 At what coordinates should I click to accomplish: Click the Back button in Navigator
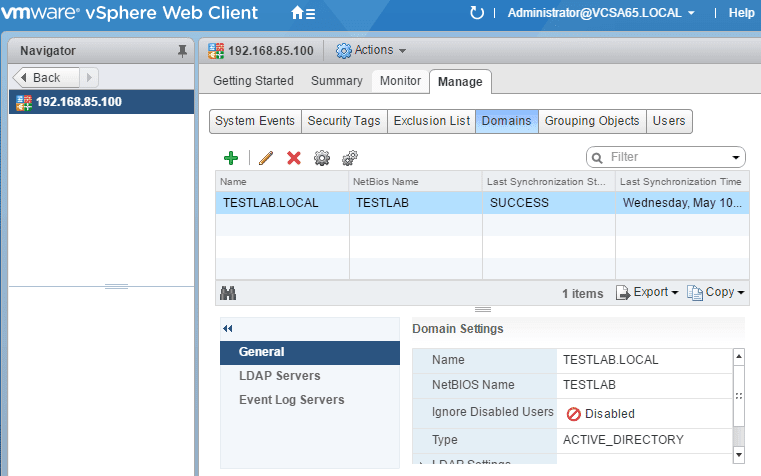click(40, 77)
